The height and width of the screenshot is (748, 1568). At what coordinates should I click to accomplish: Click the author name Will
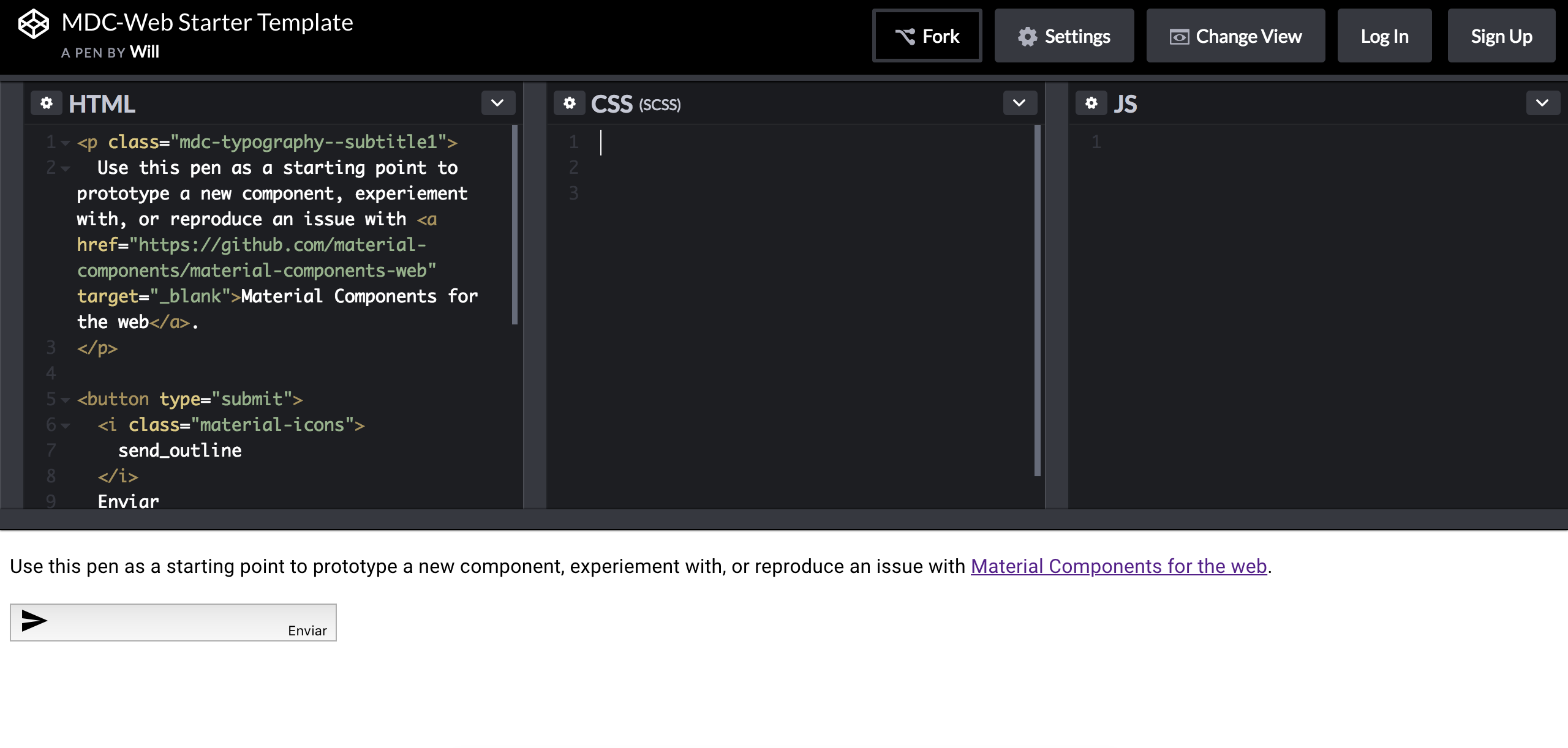(145, 52)
